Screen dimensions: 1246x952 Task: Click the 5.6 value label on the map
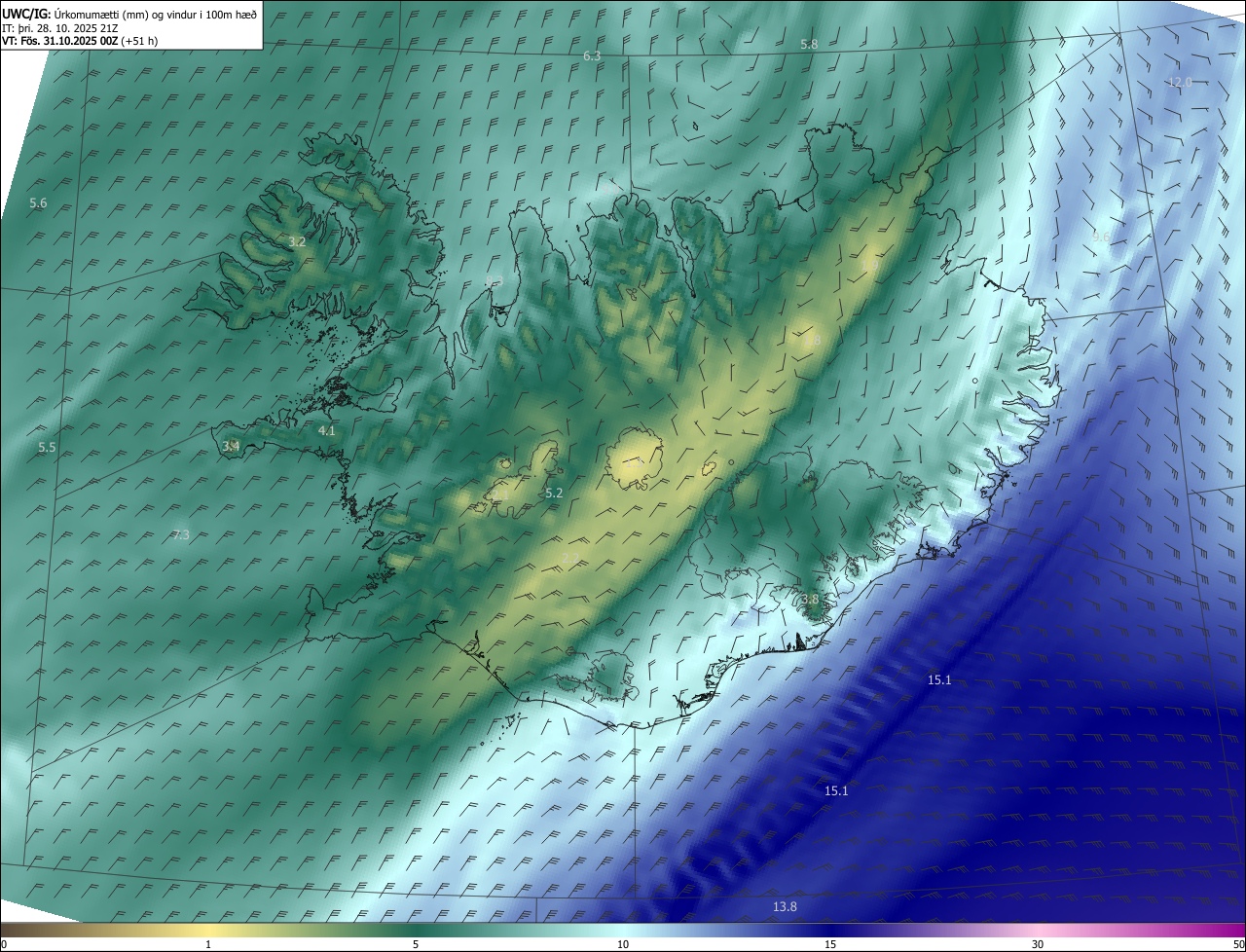click(x=38, y=203)
